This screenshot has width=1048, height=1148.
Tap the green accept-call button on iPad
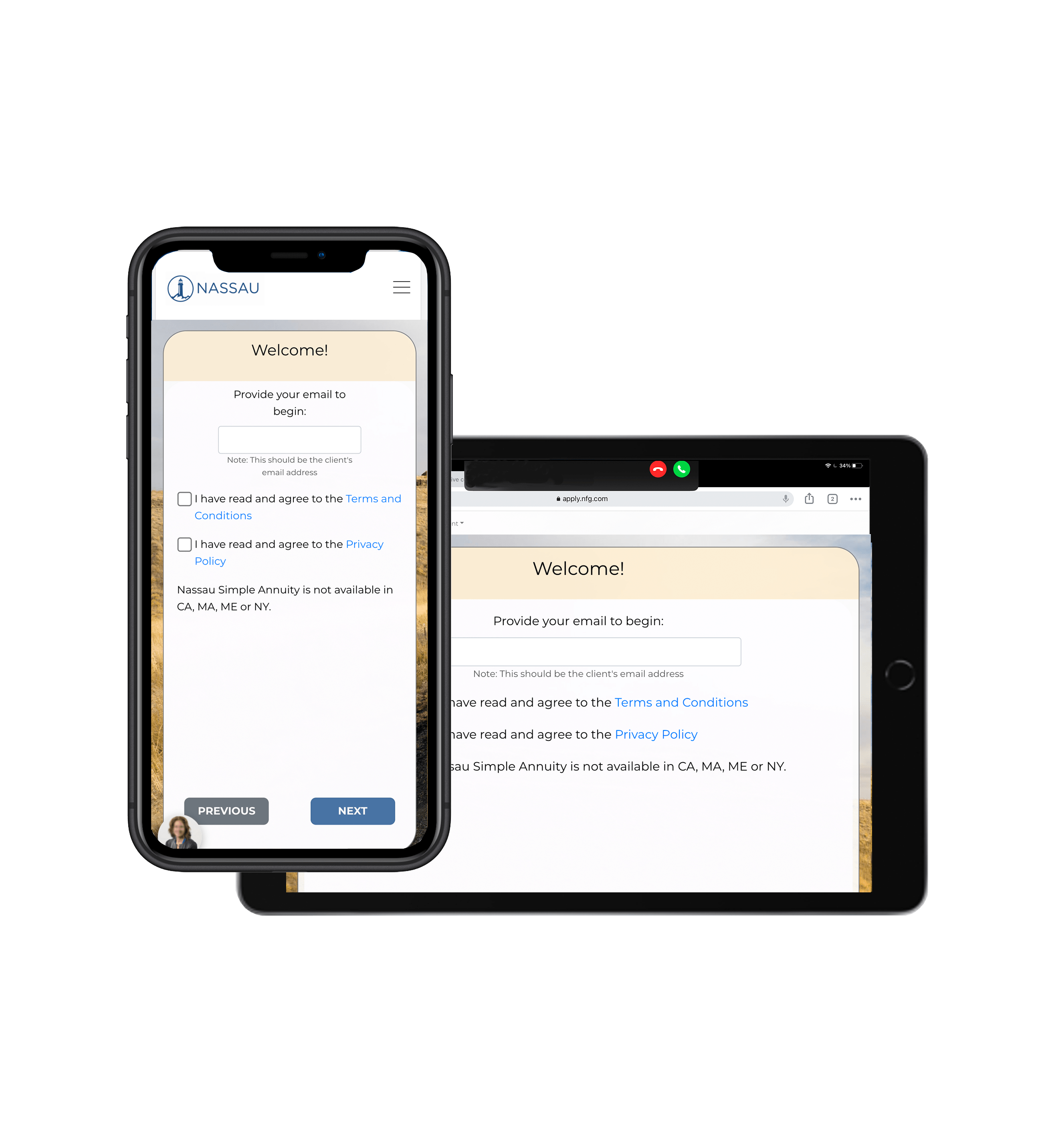[x=680, y=468]
